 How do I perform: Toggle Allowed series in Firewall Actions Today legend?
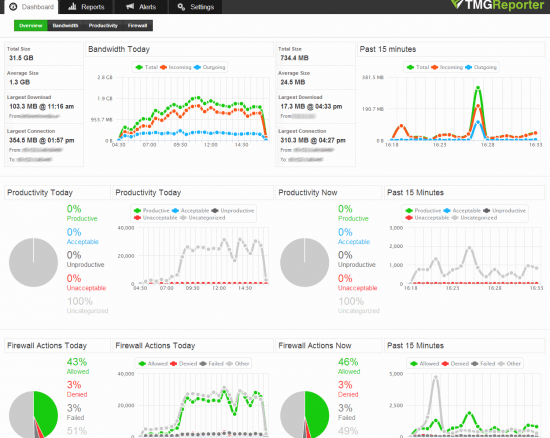(x=153, y=364)
